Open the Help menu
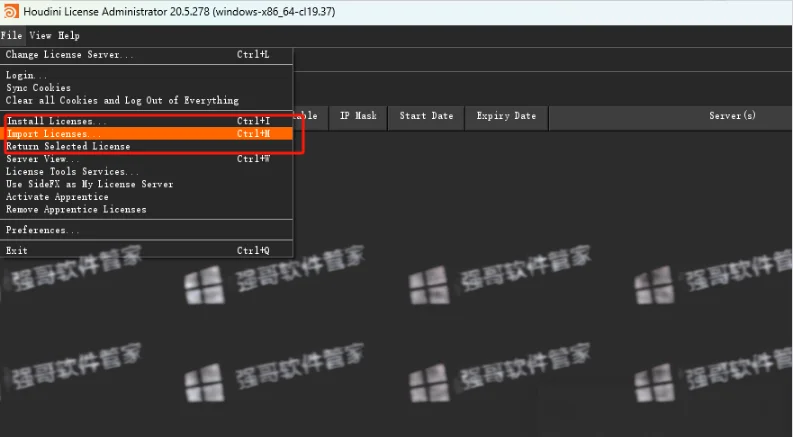The height and width of the screenshot is (437, 793). click(68, 35)
